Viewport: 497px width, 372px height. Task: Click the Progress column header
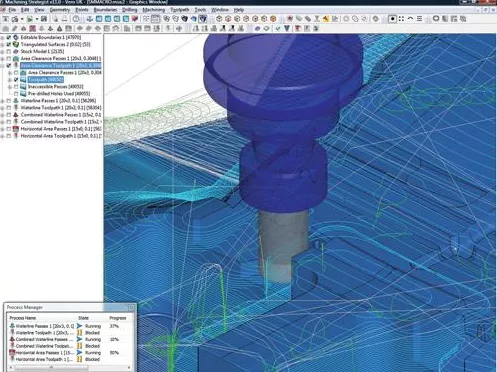coord(118,318)
